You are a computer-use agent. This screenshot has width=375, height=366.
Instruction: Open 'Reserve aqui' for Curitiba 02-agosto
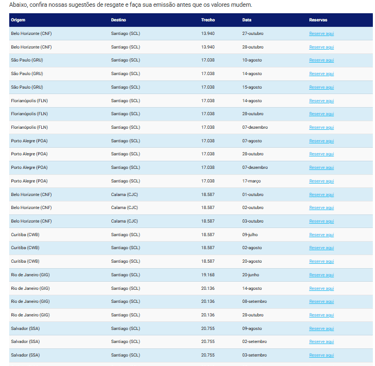click(x=321, y=248)
